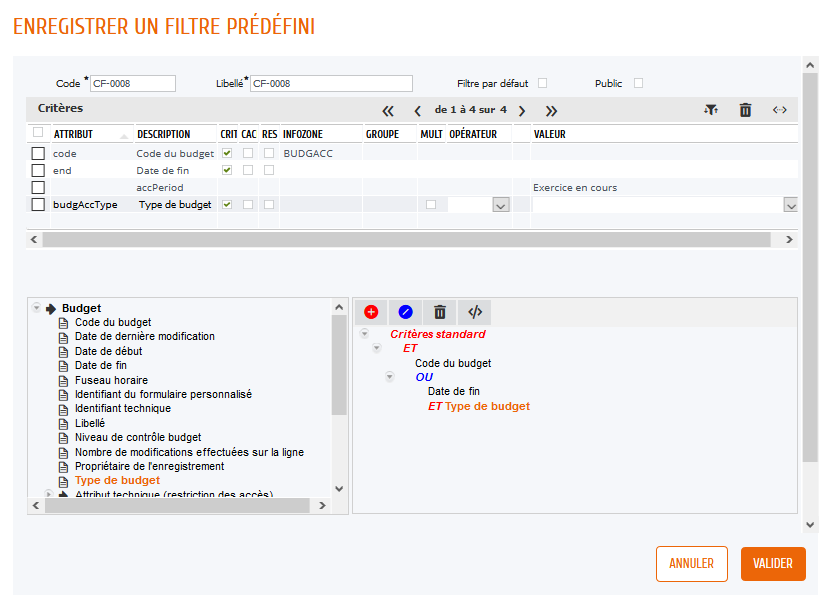Open the Valeur dropdown for budgAccType
821x608 pixels.
click(x=790, y=205)
